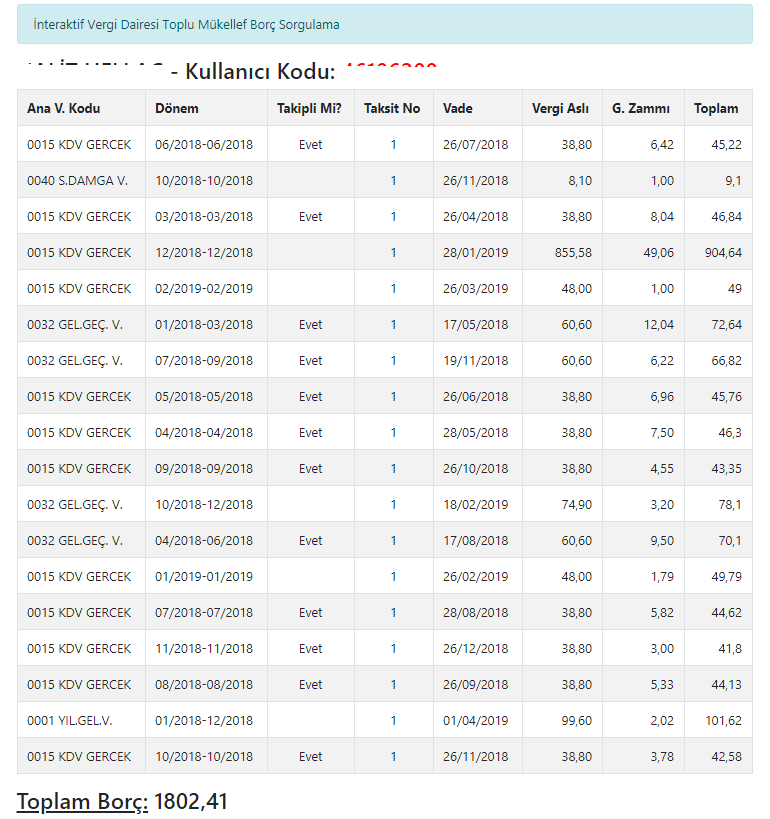Select the 'Dönem' column header

click(x=177, y=108)
